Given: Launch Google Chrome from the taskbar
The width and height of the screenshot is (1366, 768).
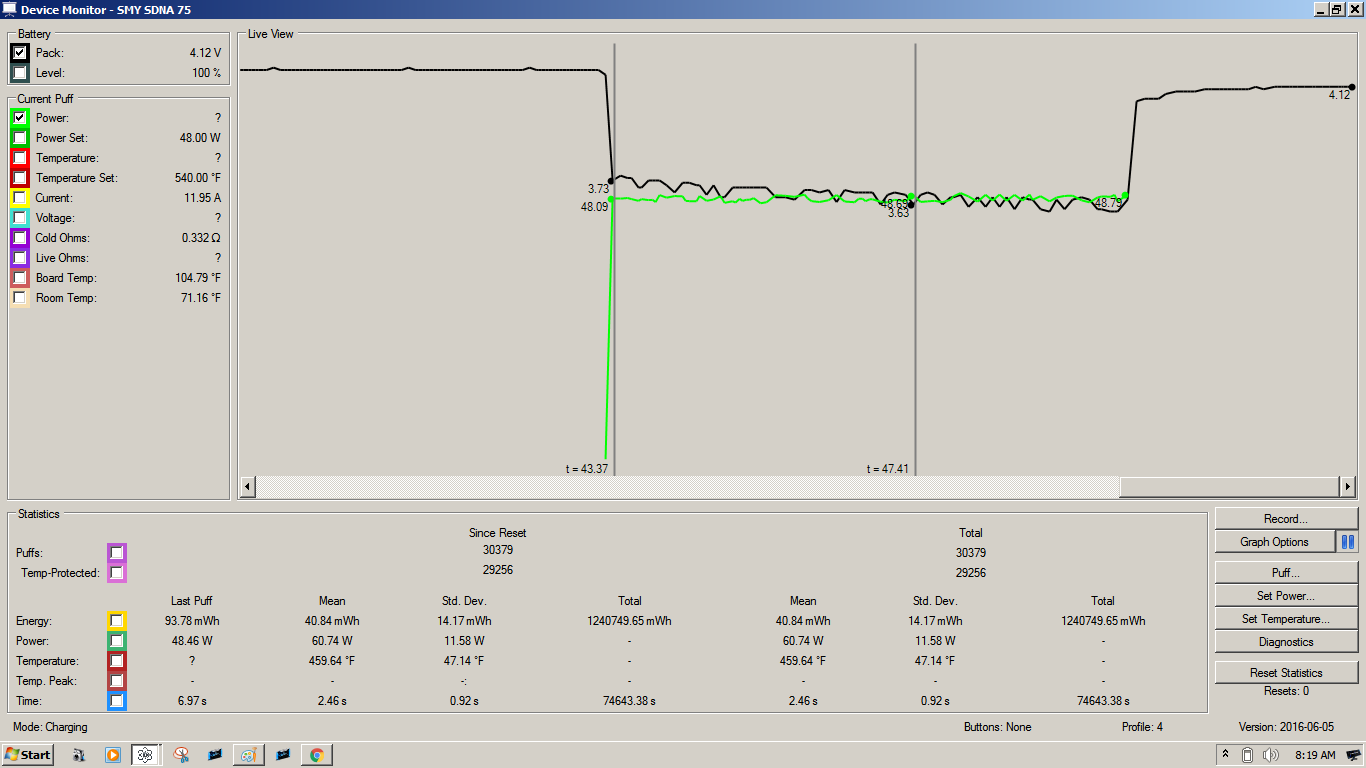Looking at the screenshot, I should tap(316, 755).
